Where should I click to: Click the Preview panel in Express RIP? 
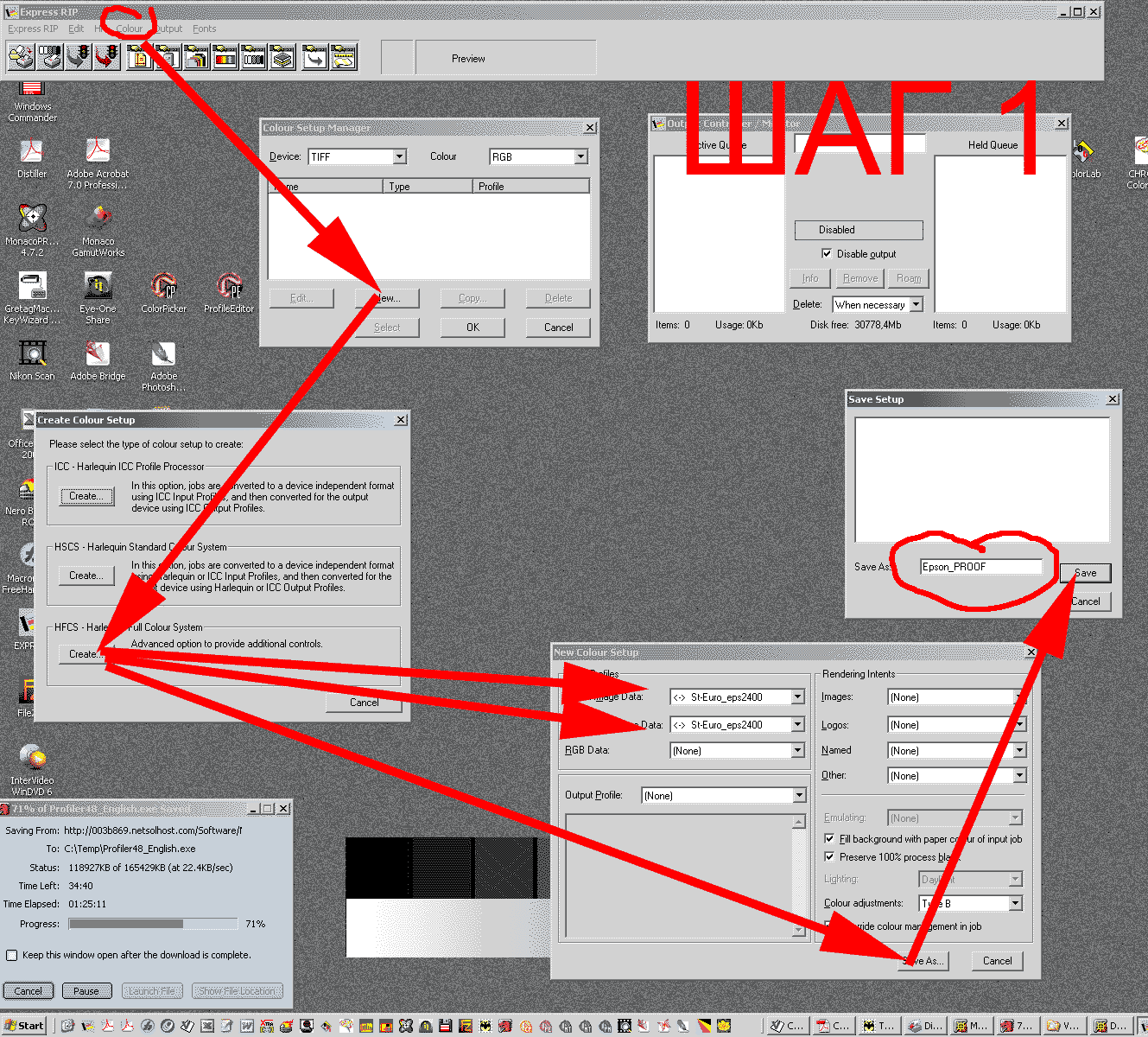tap(505, 59)
